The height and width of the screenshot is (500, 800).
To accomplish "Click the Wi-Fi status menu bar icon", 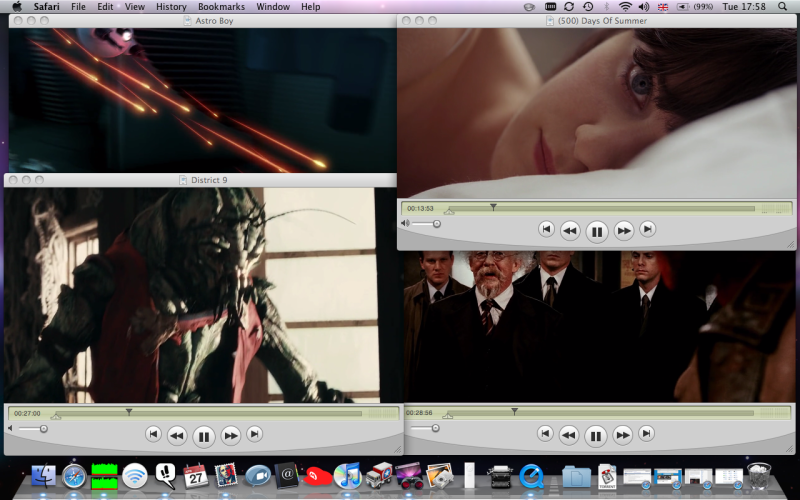I will click(625, 7).
